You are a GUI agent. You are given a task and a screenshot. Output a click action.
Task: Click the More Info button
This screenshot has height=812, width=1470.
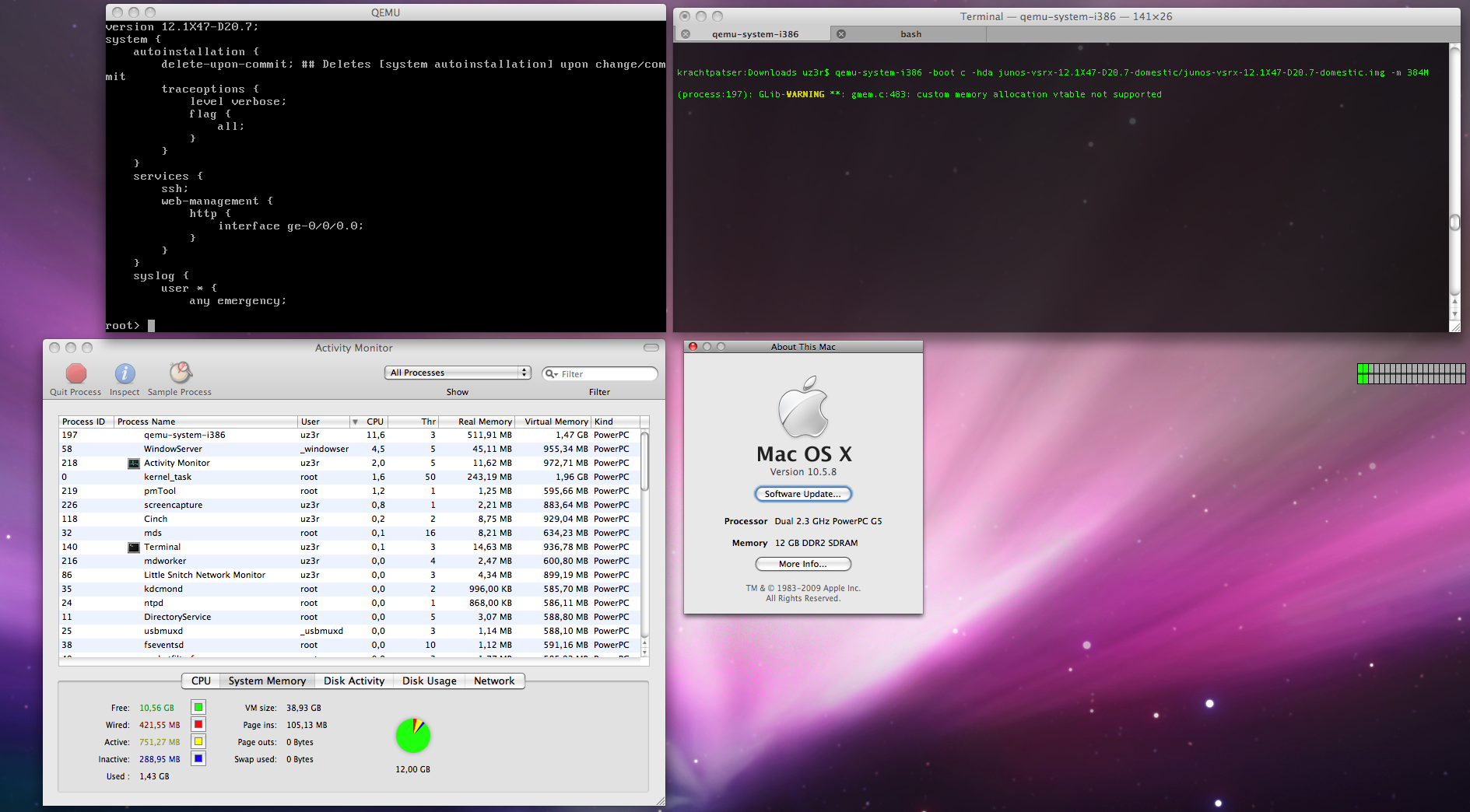(x=803, y=564)
